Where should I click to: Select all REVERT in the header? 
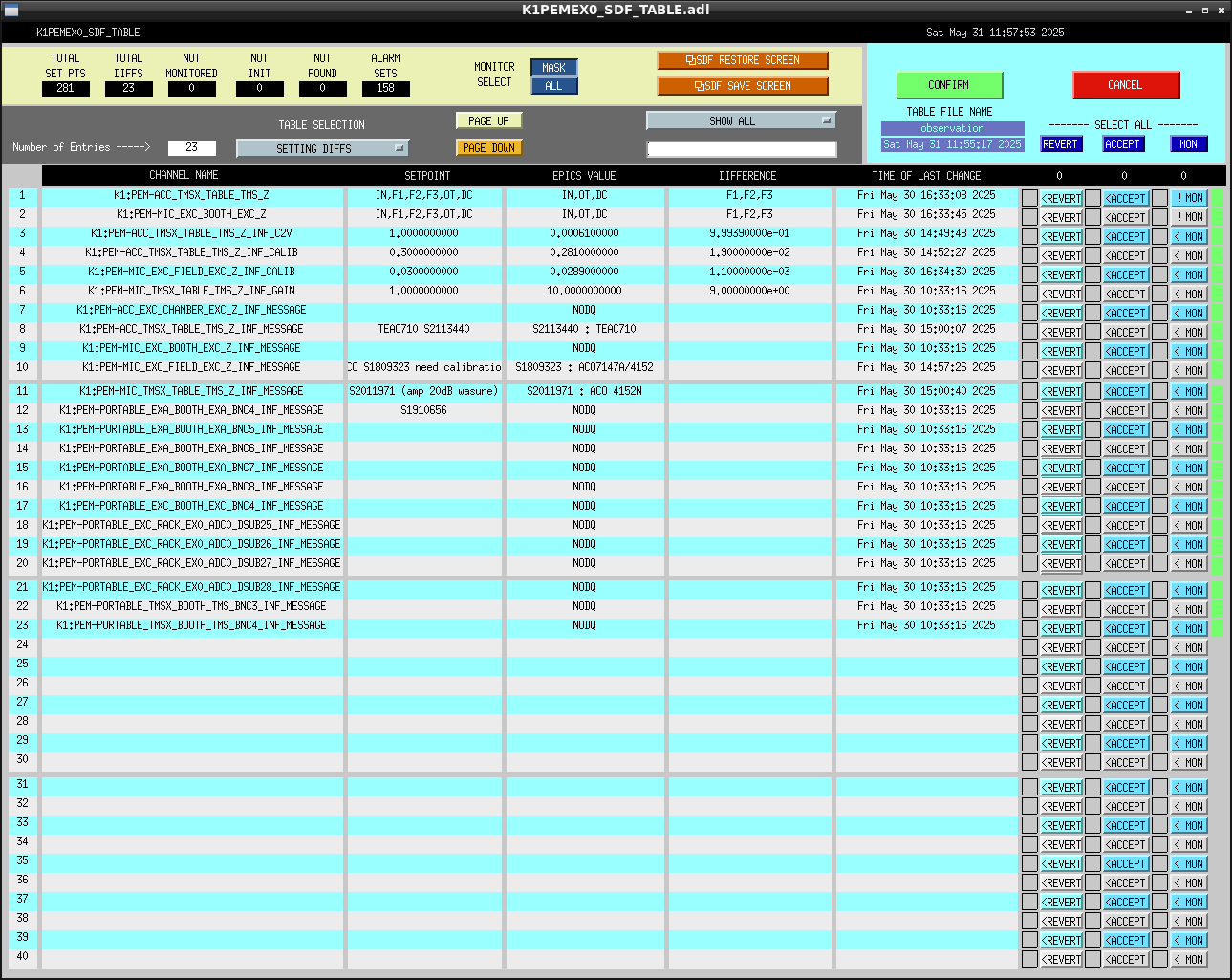click(x=1060, y=144)
